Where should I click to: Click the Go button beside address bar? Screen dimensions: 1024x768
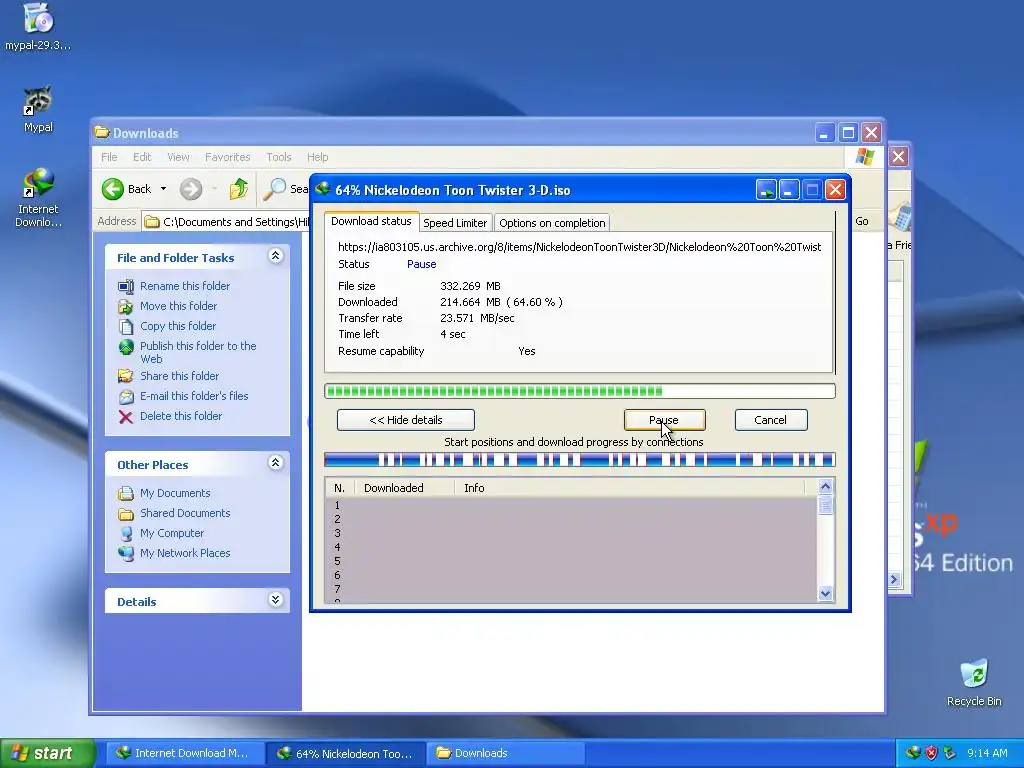pyautogui.click(x=861, y=221)
